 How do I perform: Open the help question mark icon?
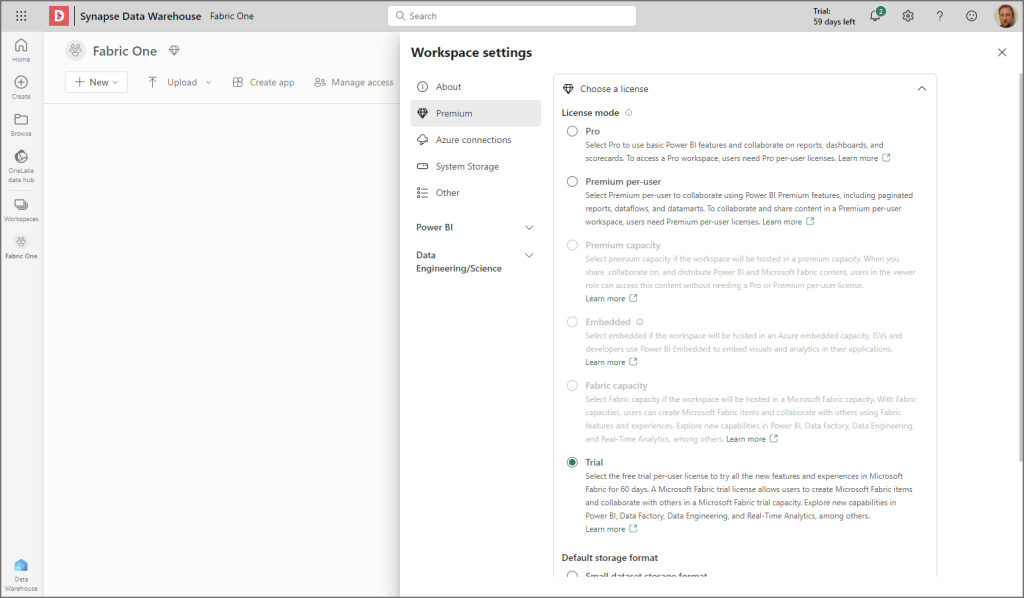point(940,16)
